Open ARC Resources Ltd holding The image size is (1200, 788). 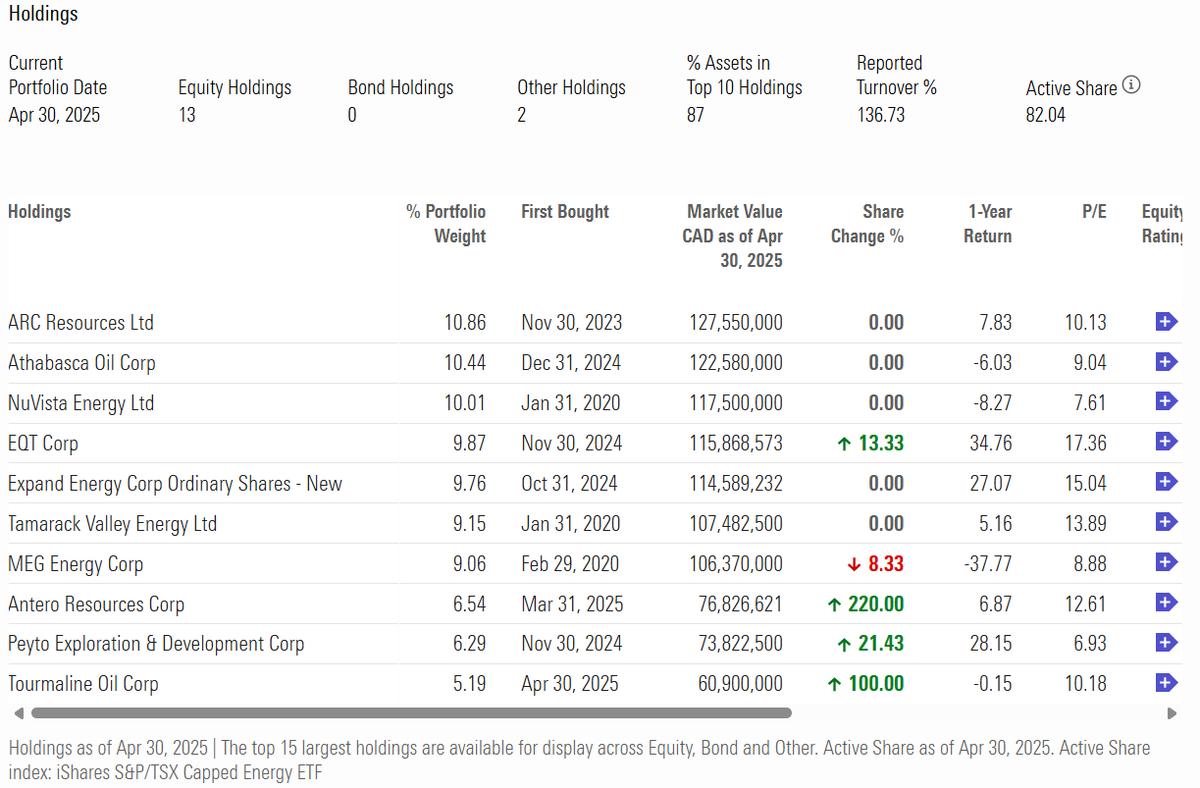tap(81, 323)
